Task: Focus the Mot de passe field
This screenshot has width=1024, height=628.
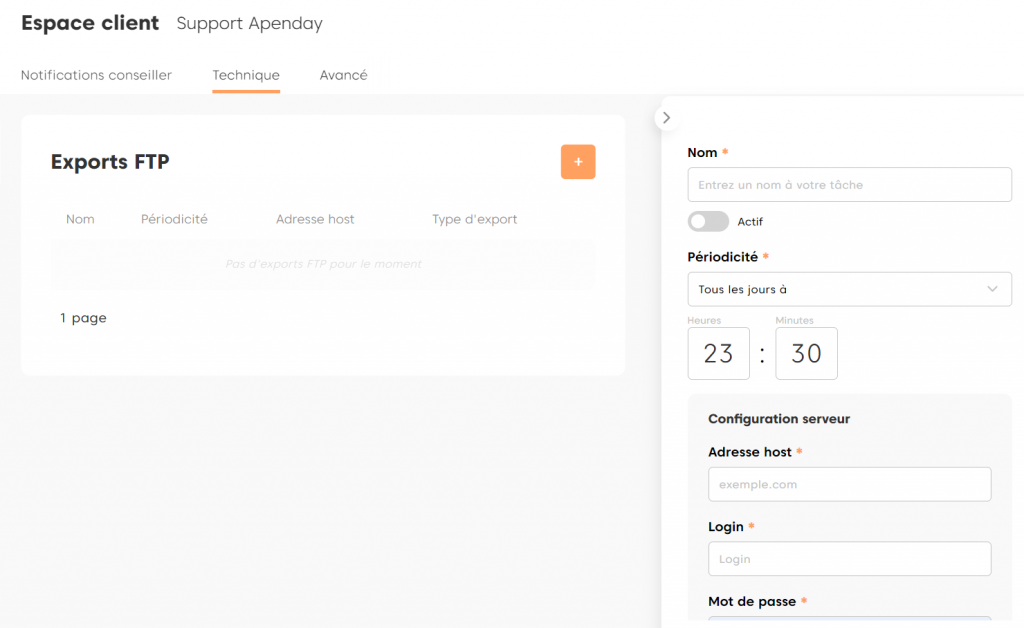Action: point(849,621)
